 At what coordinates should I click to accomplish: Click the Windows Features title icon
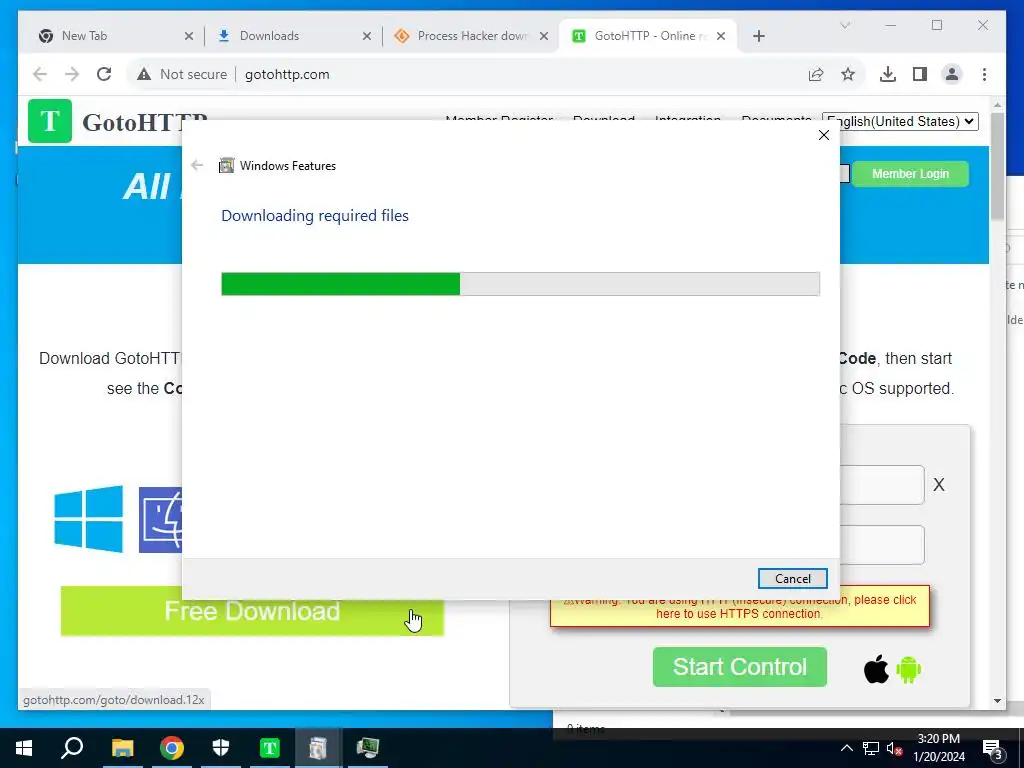click(226, 165)
